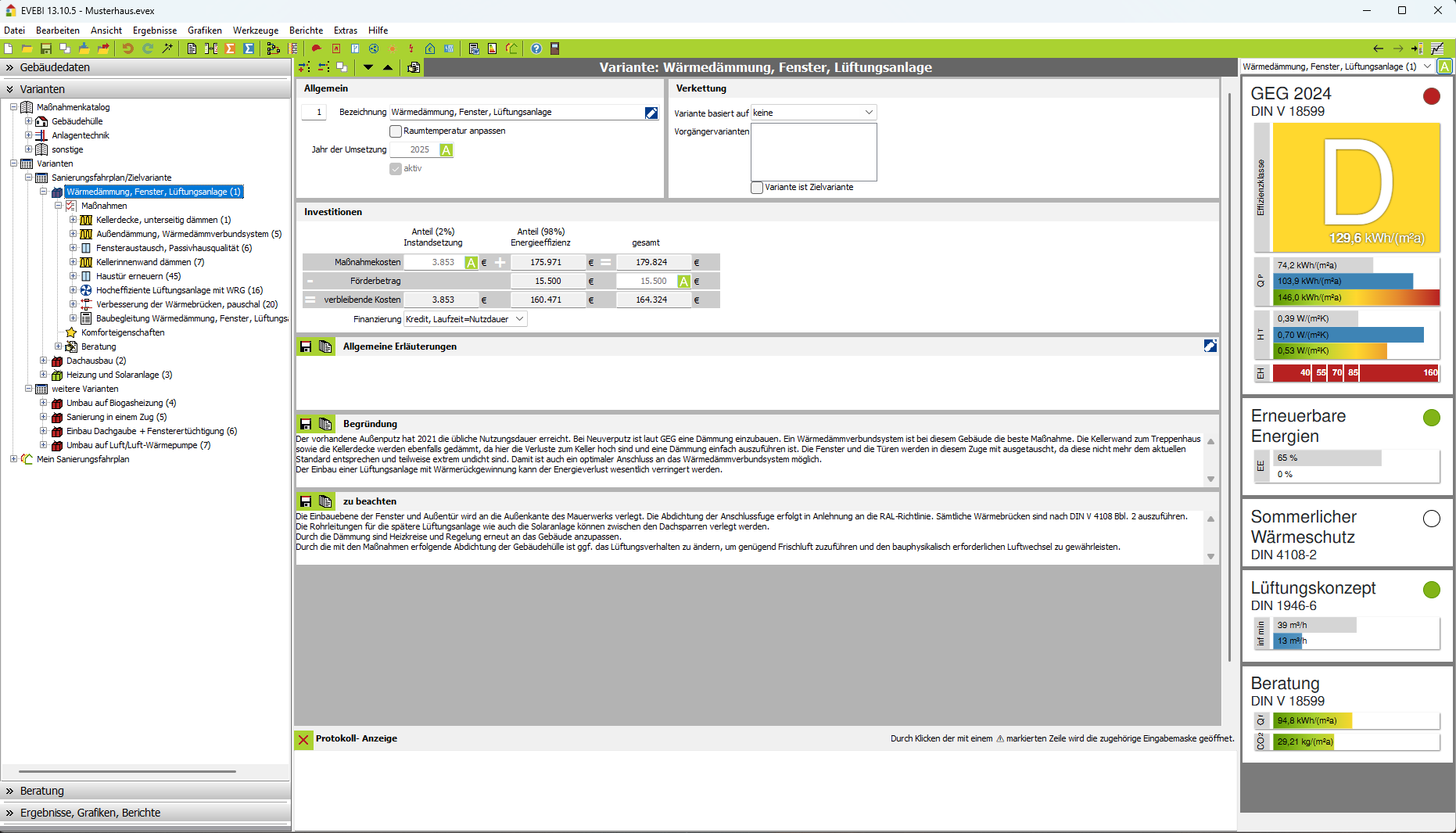Expand the Dachausbau (2) tree node

pyautogui.click(x=44, y=361)
